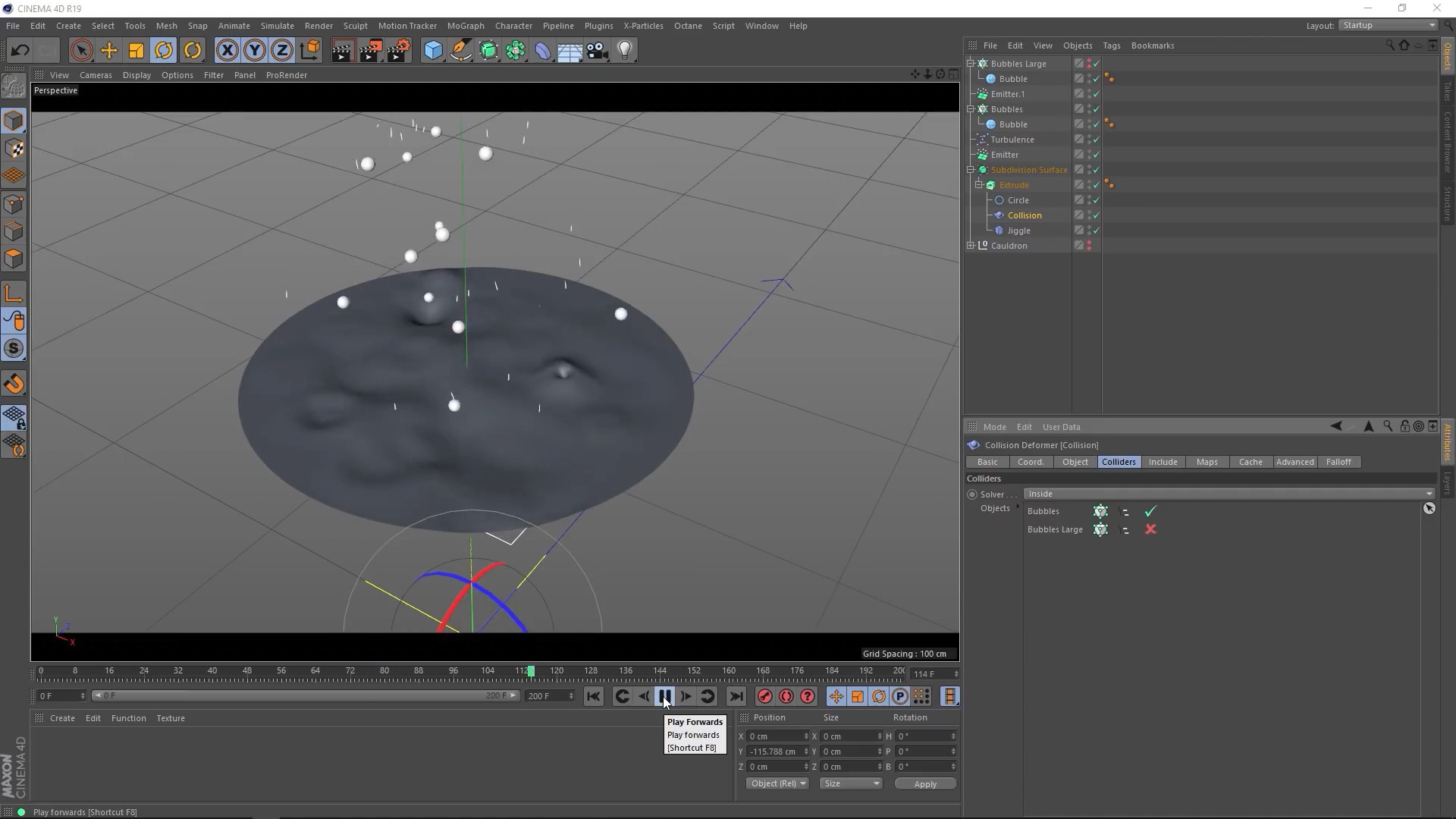Select the Move tool in toolbar
The image size is (1456, 819).
point(108,51)
